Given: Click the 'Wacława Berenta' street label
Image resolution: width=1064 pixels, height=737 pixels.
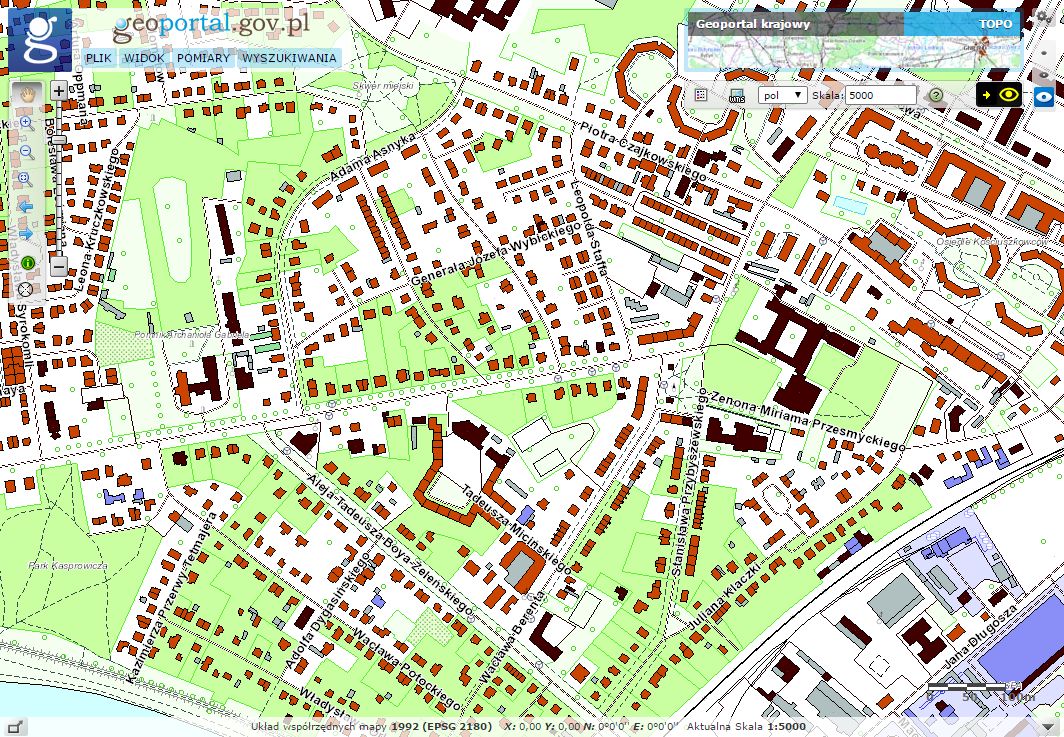Looking at the screenshot, I should click(512, 637).
